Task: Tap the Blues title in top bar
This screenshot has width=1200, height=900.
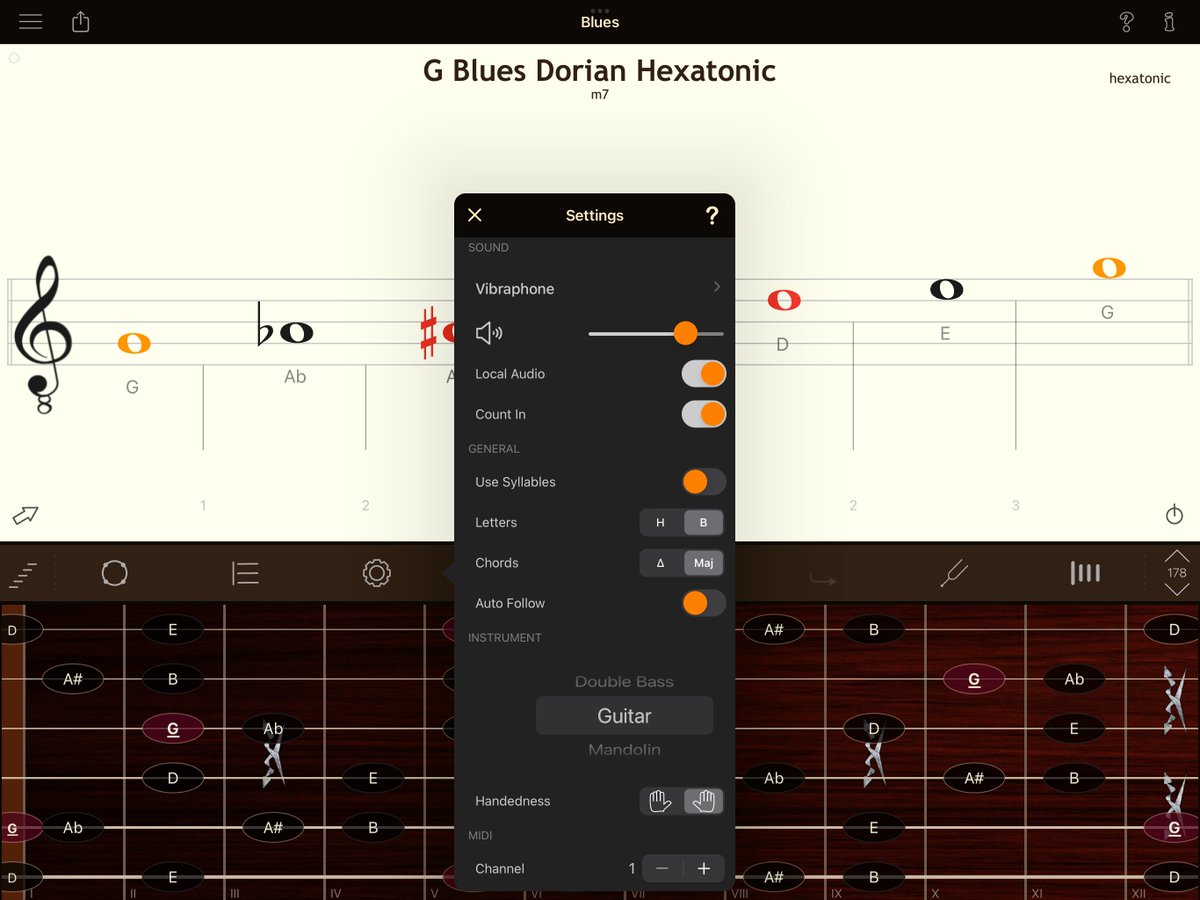Action: [x=600, y=22]
